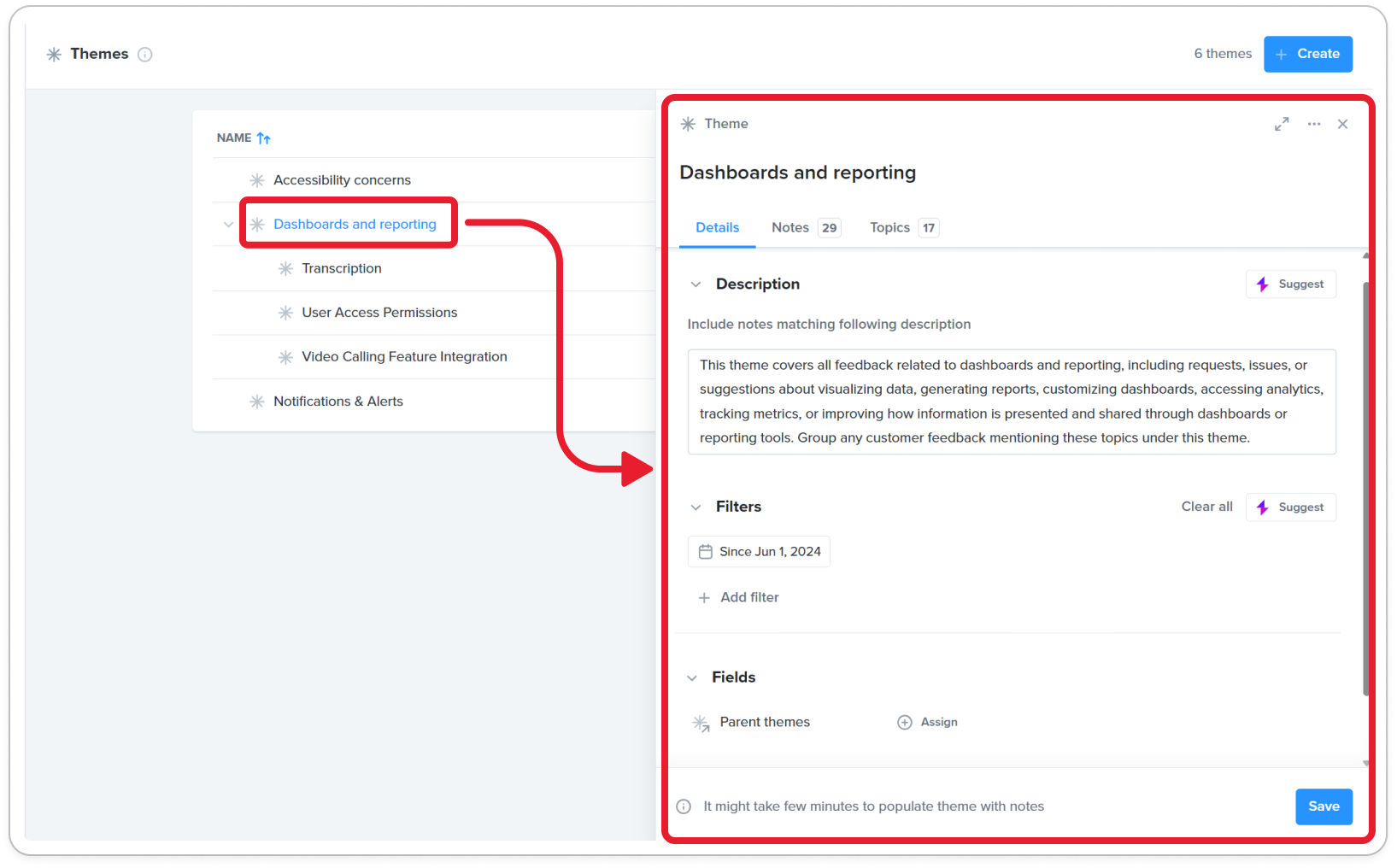1397x868 pixels.
Task: Collapse the Fields section
Action: tap(692, 678)
